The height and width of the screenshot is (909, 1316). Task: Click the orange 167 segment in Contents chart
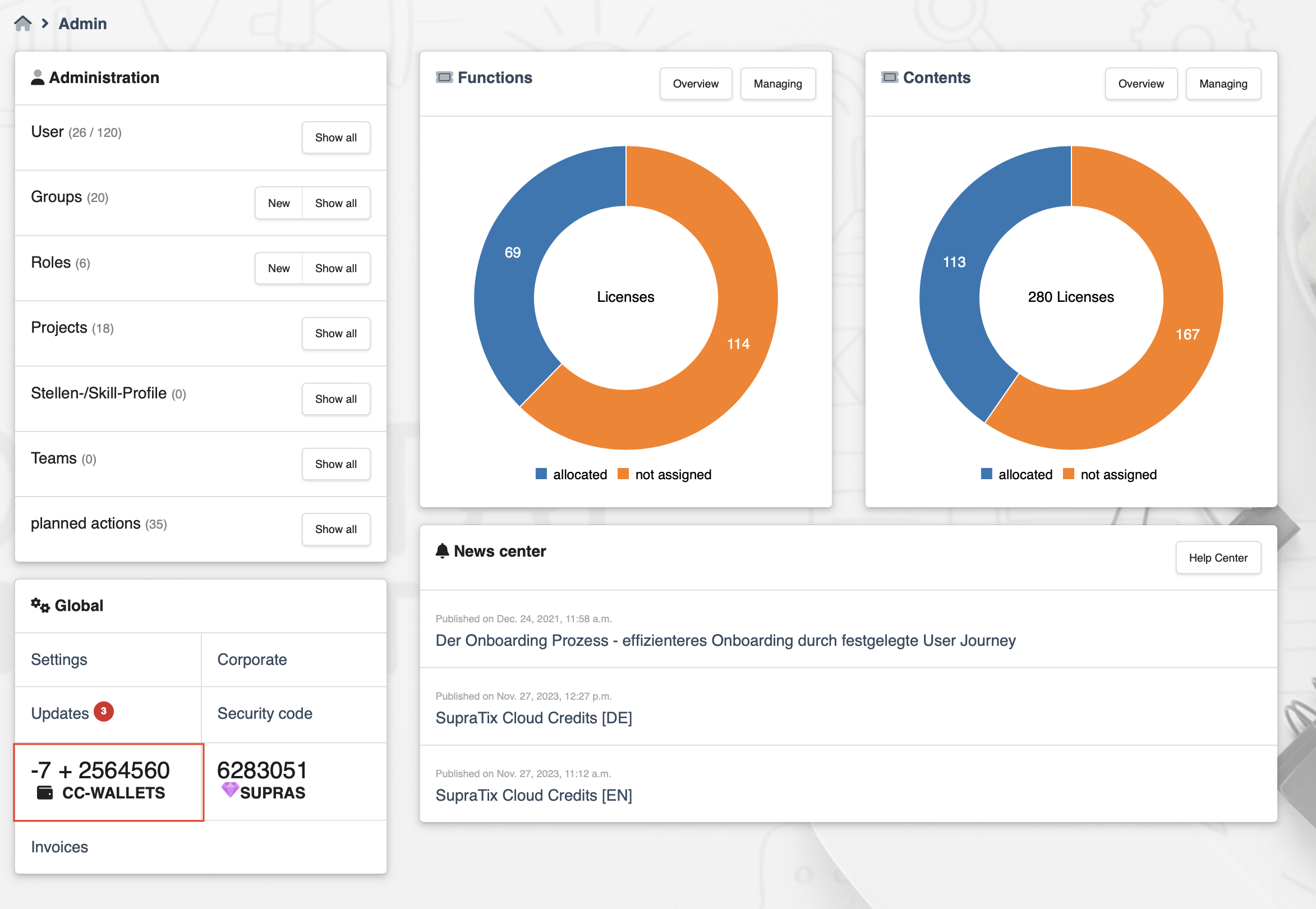pos(1188,334)
